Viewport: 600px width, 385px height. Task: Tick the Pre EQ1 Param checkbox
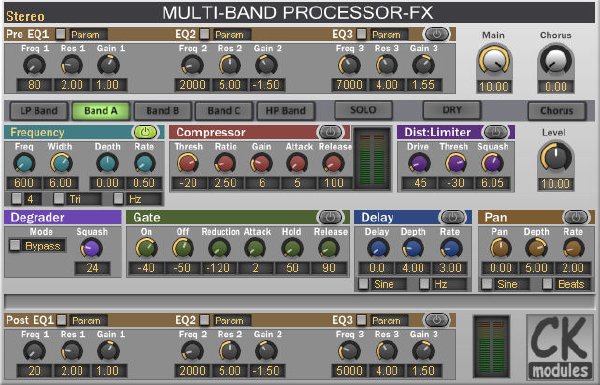pos(60,34)
